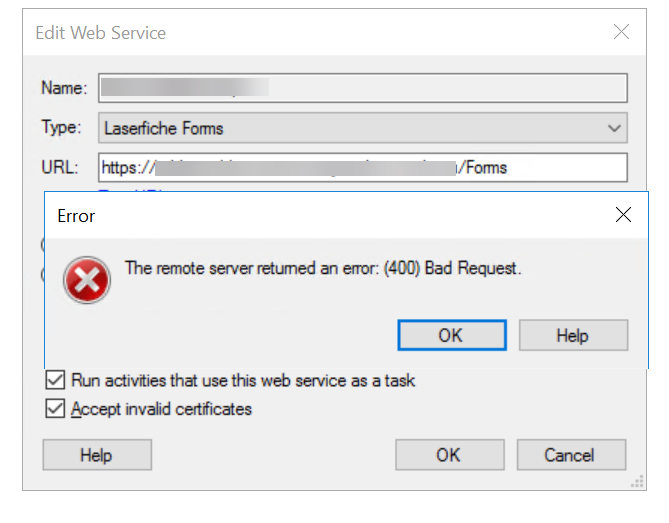Image resolution: width=669 pixels, height=523 pixels.
Task: Click the Run activities label text
Action: click(x=243, y=380)
